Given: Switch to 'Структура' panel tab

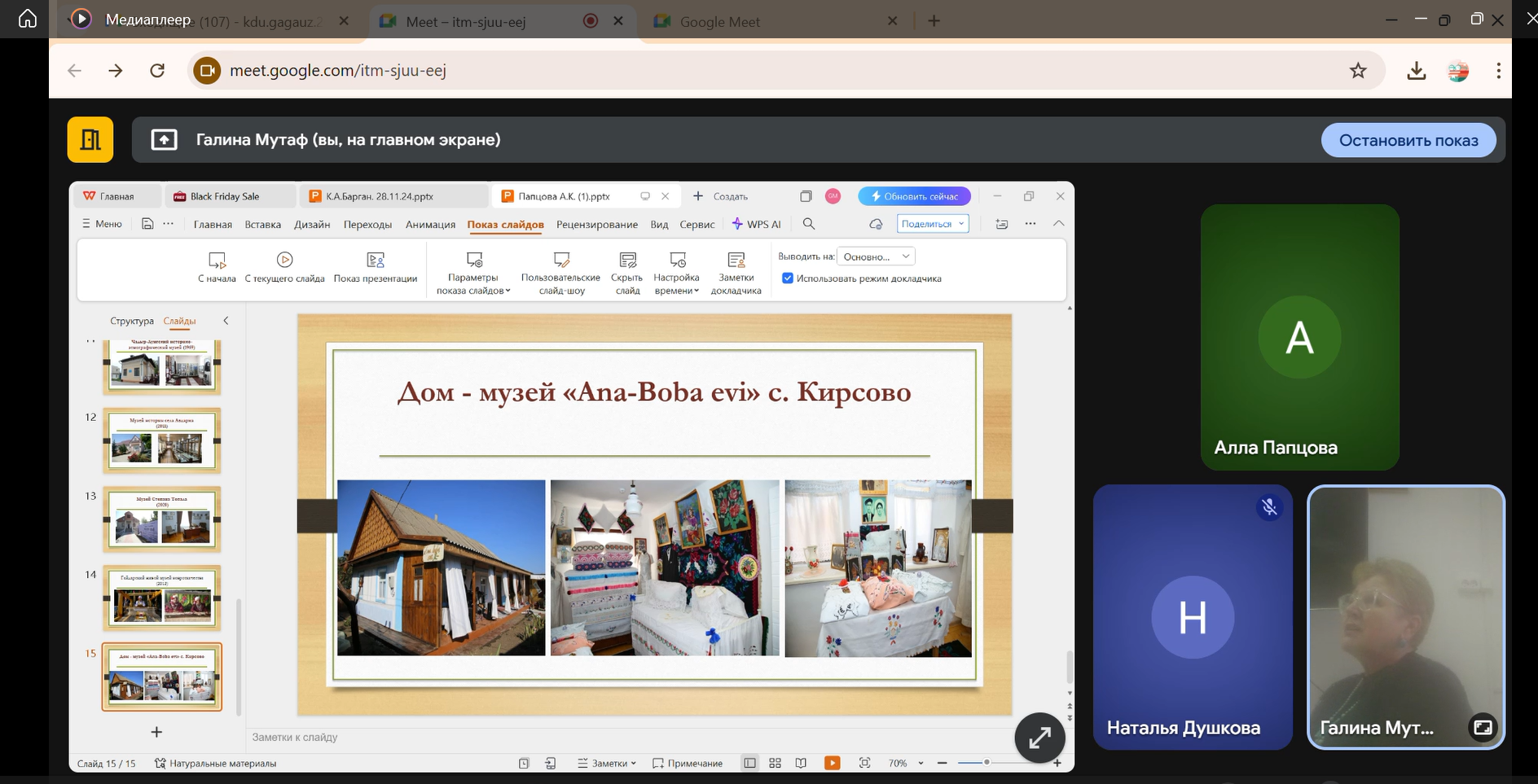Looking at the screenshot, I should pyautogui.click(x=131, y=321).
